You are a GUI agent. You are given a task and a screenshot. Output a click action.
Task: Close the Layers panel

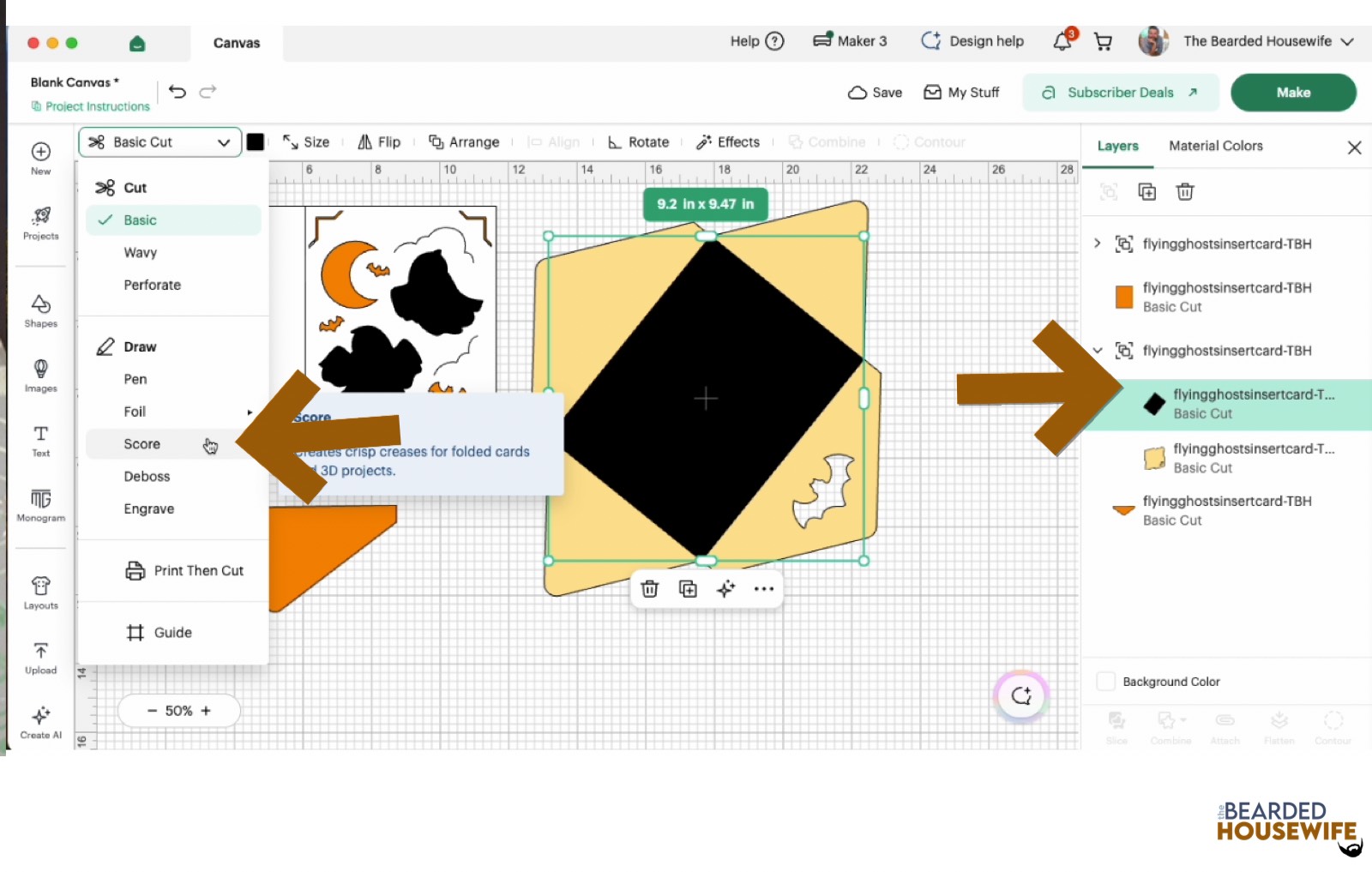pos(1355,147)
